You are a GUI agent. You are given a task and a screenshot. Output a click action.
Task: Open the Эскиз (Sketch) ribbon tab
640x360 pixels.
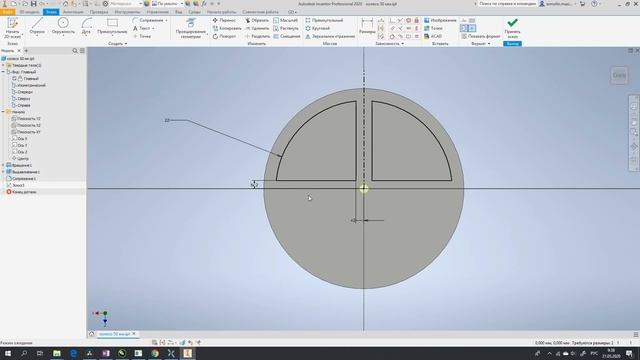(51, 12)
